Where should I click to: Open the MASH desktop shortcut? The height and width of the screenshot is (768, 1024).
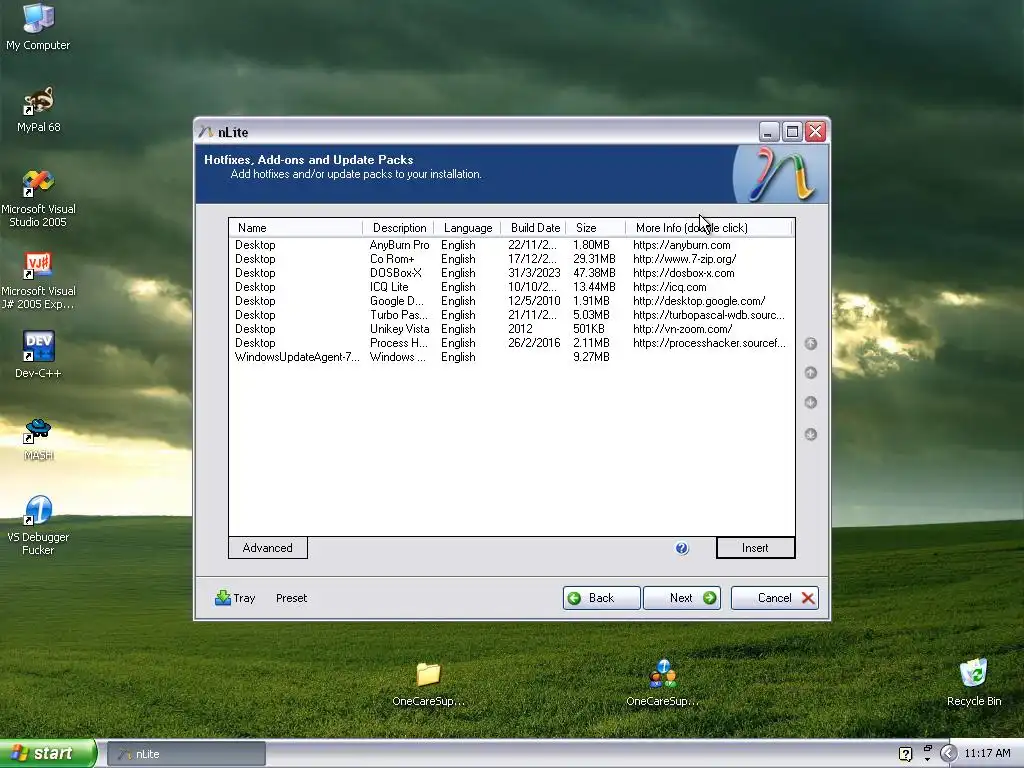click(38, 439)
